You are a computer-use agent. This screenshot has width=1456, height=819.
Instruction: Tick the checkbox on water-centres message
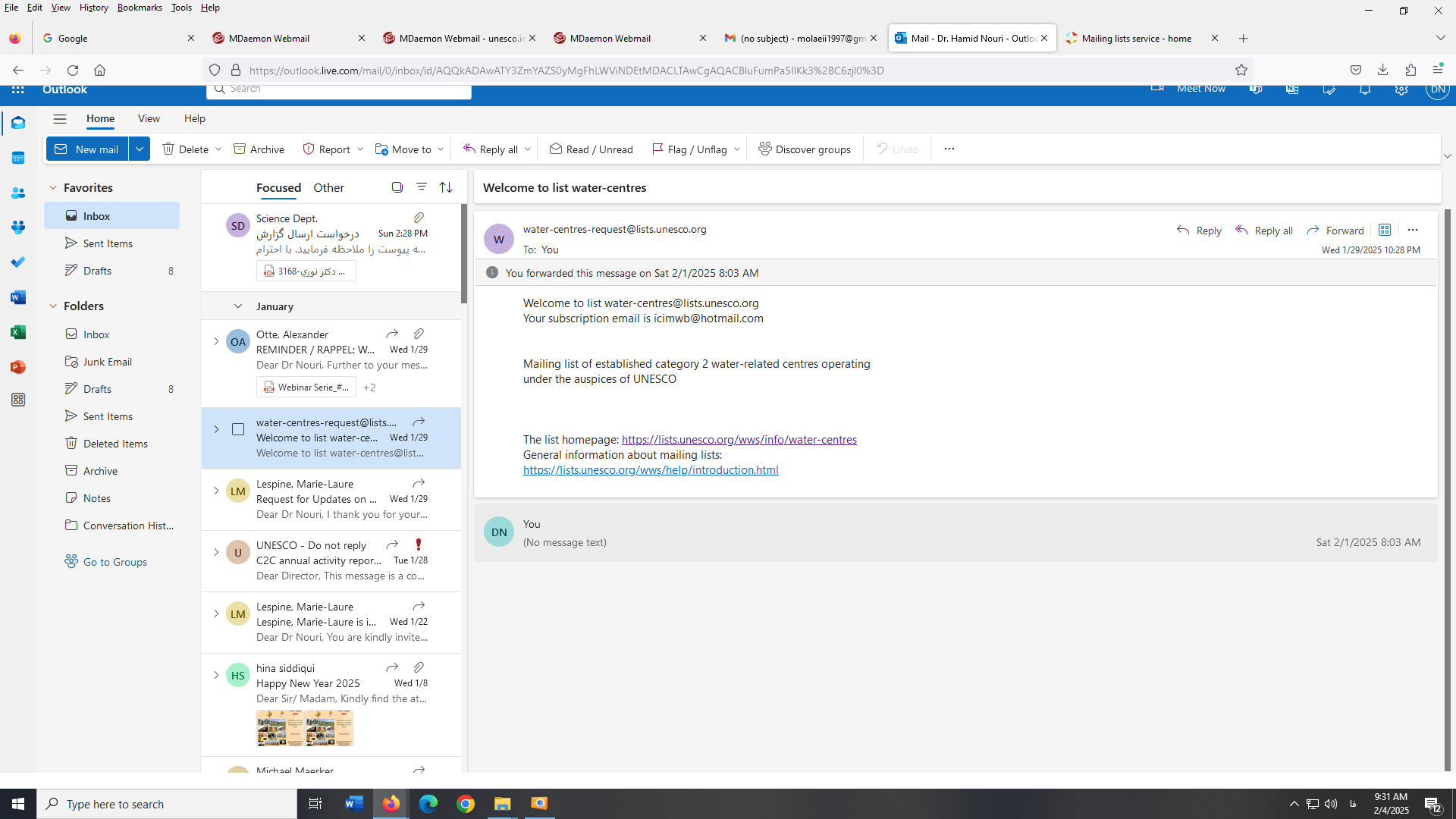(238, 430)
